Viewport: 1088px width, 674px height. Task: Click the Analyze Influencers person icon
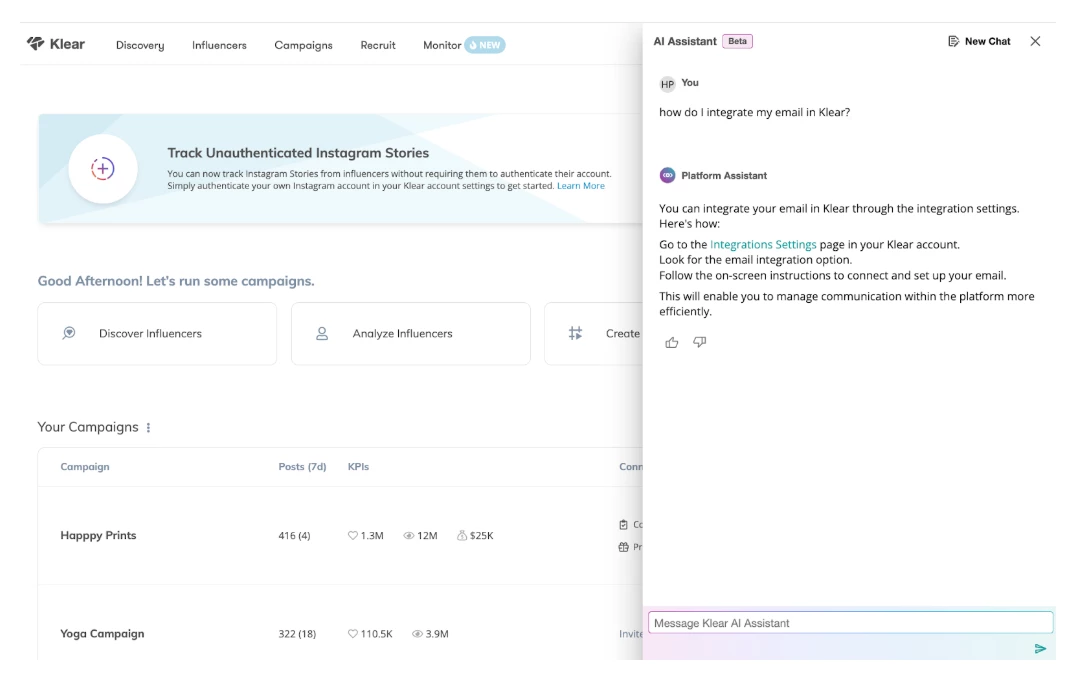322,334
